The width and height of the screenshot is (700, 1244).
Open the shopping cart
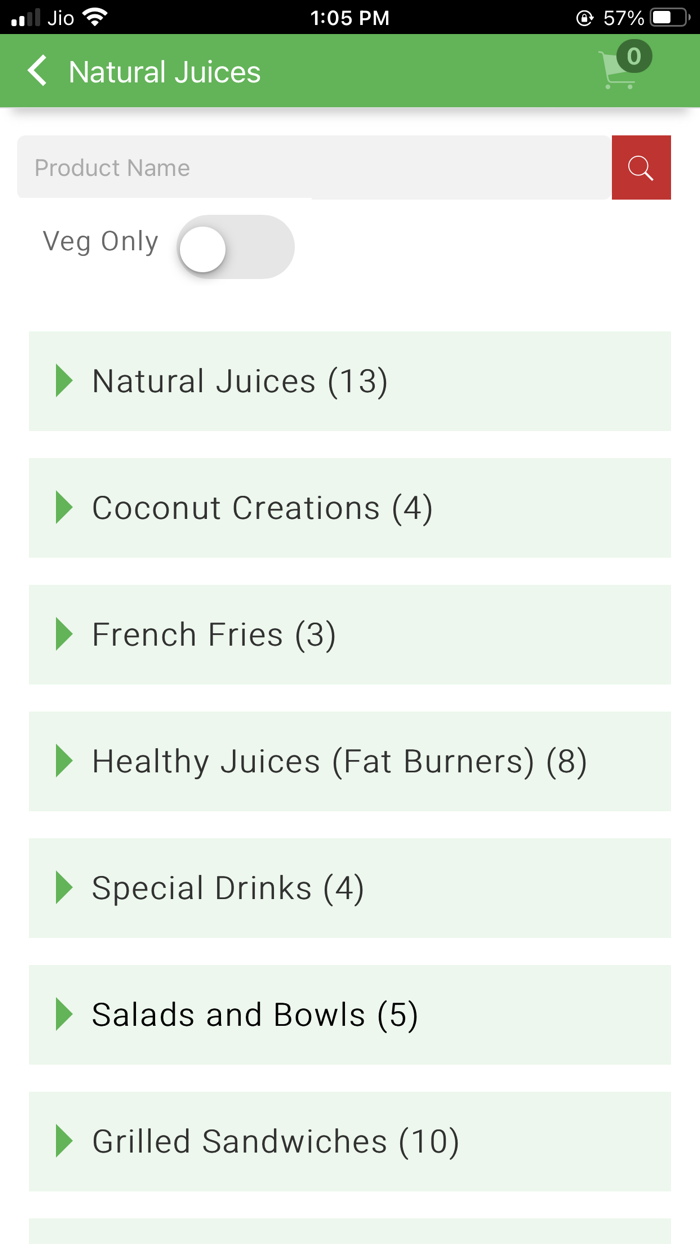(x=620, y=71)
